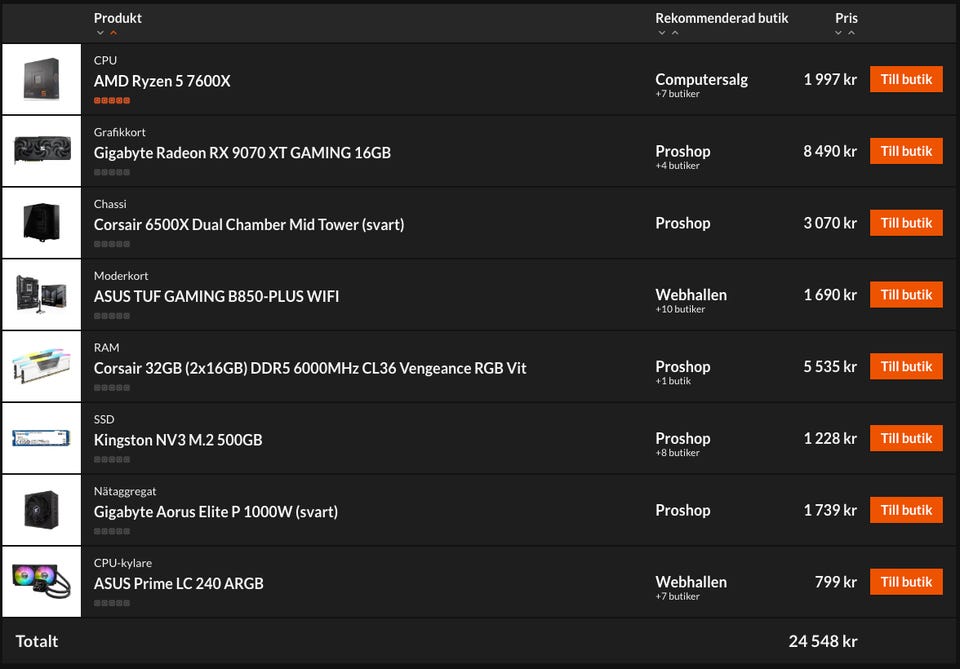The image size is (960, 669).
Task: Show +10 butiker for ASUS TUF motherboard
Action: [x=680, y=310]
